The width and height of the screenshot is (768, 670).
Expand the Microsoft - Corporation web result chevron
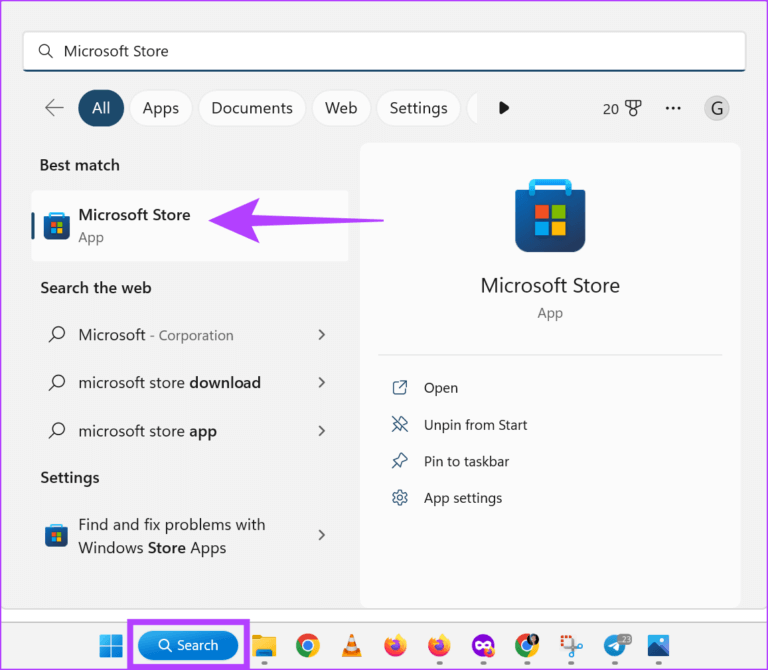[321, 335]
